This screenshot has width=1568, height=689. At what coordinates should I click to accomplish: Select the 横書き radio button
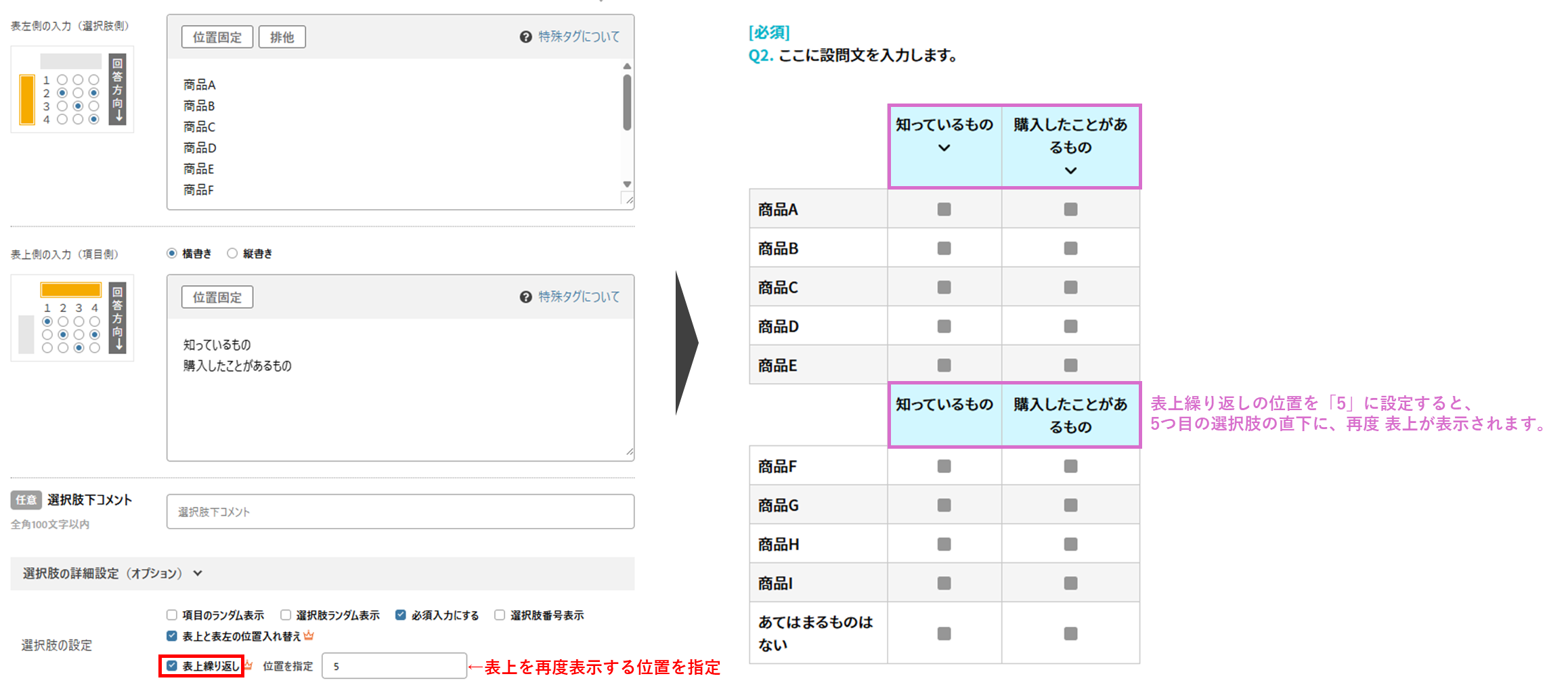point(172,253)
